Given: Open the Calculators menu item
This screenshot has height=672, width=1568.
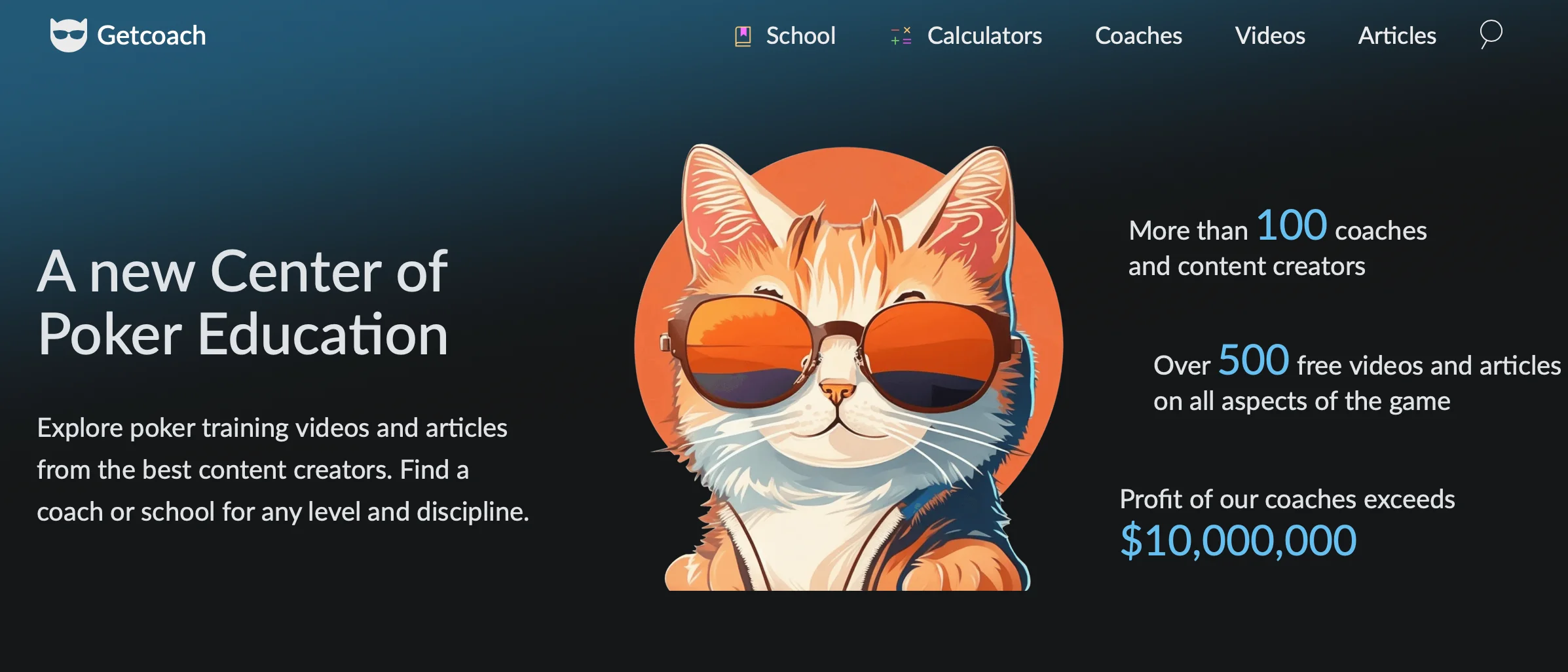Looking at the screenshot, I should pos(984,35).
